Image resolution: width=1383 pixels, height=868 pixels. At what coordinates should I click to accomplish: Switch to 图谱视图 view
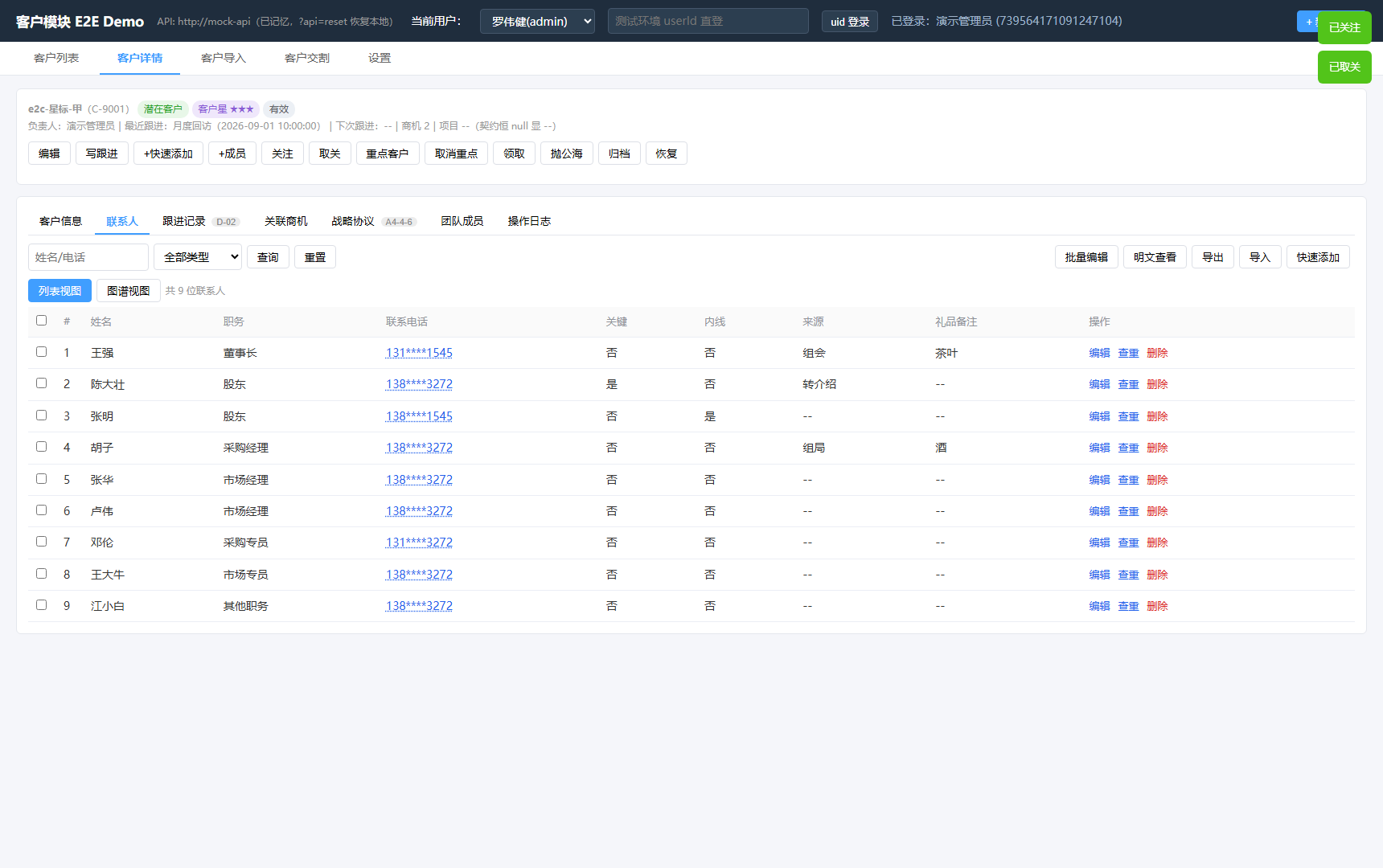pyautogui.click(x=129, y=291)
